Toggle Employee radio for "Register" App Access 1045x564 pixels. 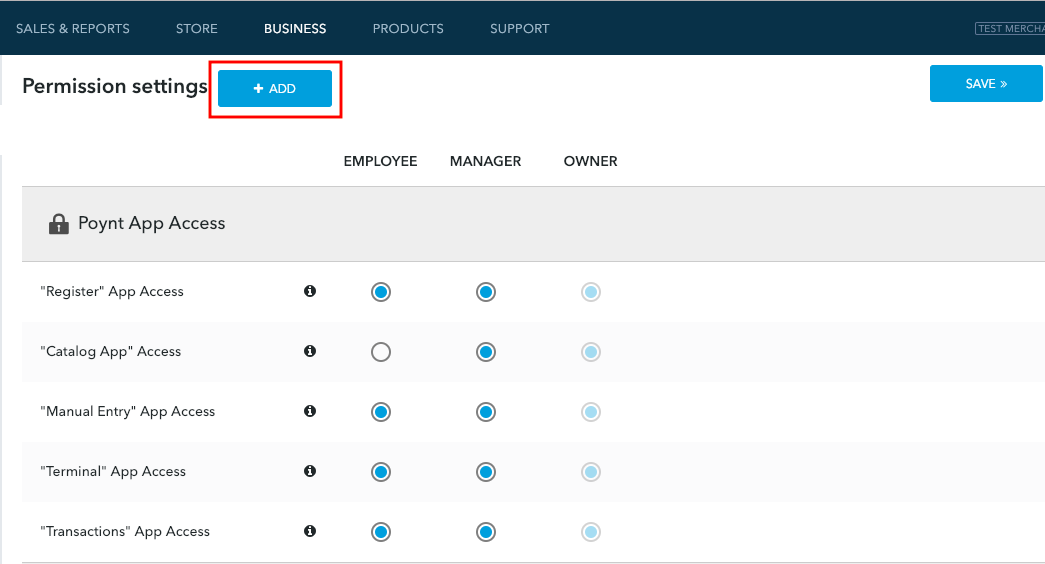click(381, 292)
